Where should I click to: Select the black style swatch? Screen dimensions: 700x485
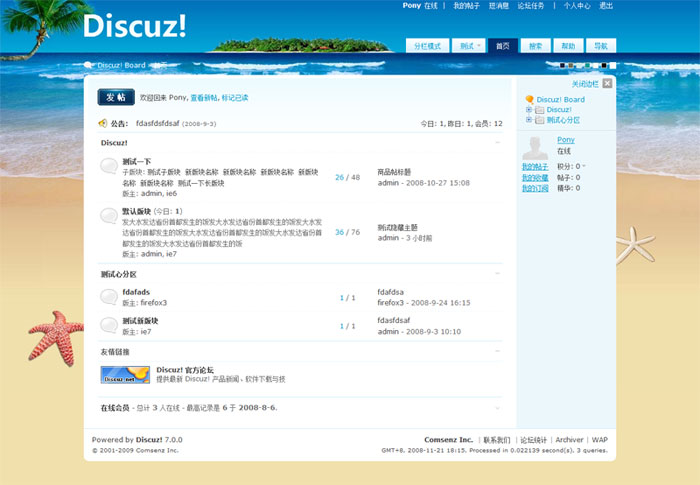(x=604, y=65)
